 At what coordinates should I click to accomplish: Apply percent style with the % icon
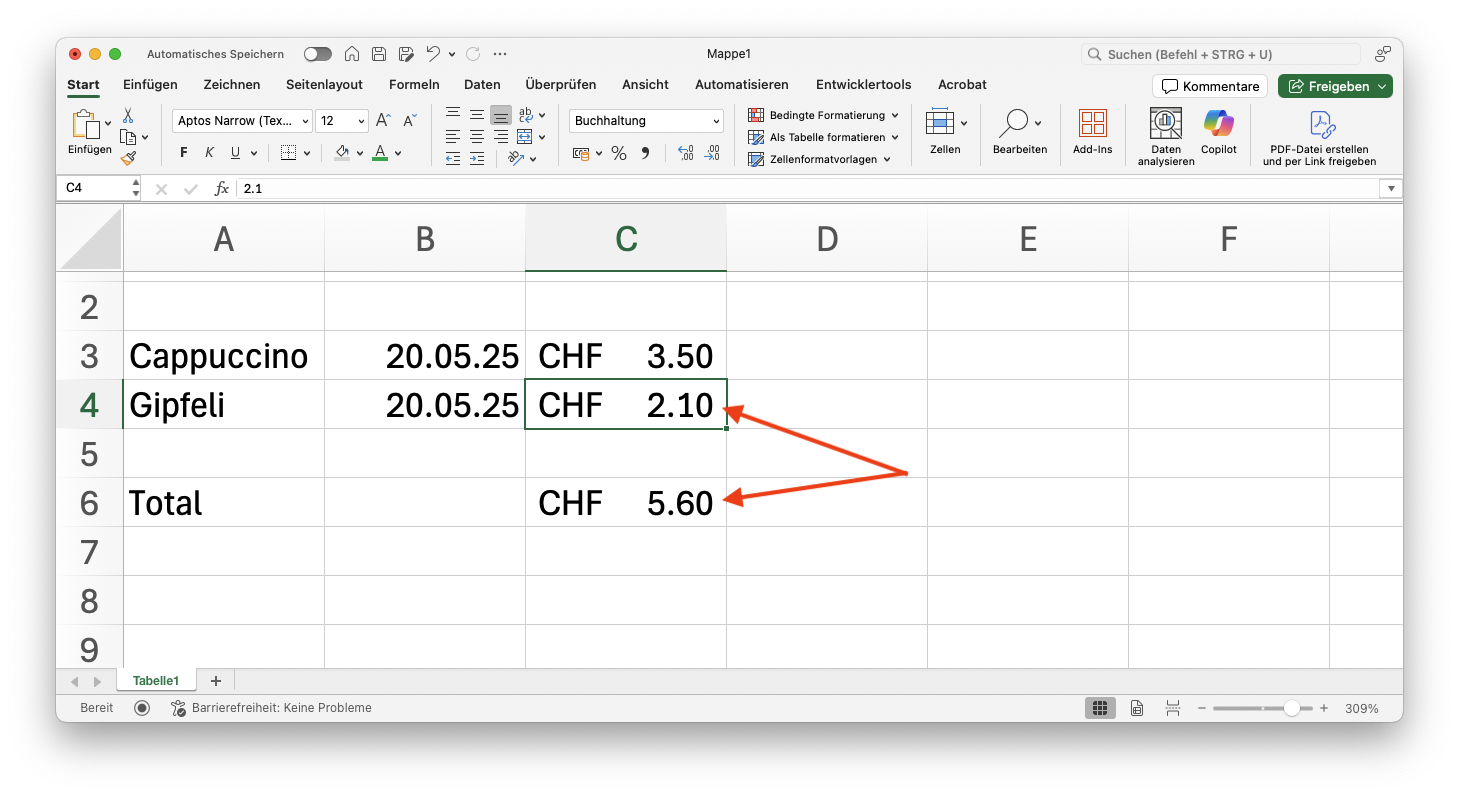(619, 153)
